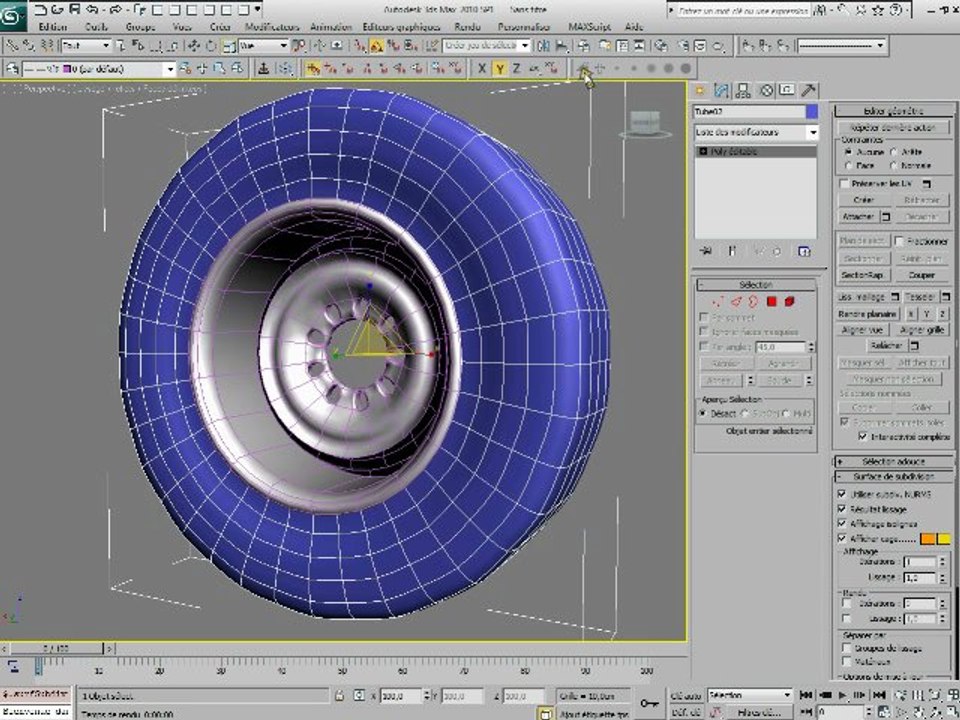The width and height of the screenshot is (960, 720).
Task: Click the Play animation button
Action: coord(842,695)
